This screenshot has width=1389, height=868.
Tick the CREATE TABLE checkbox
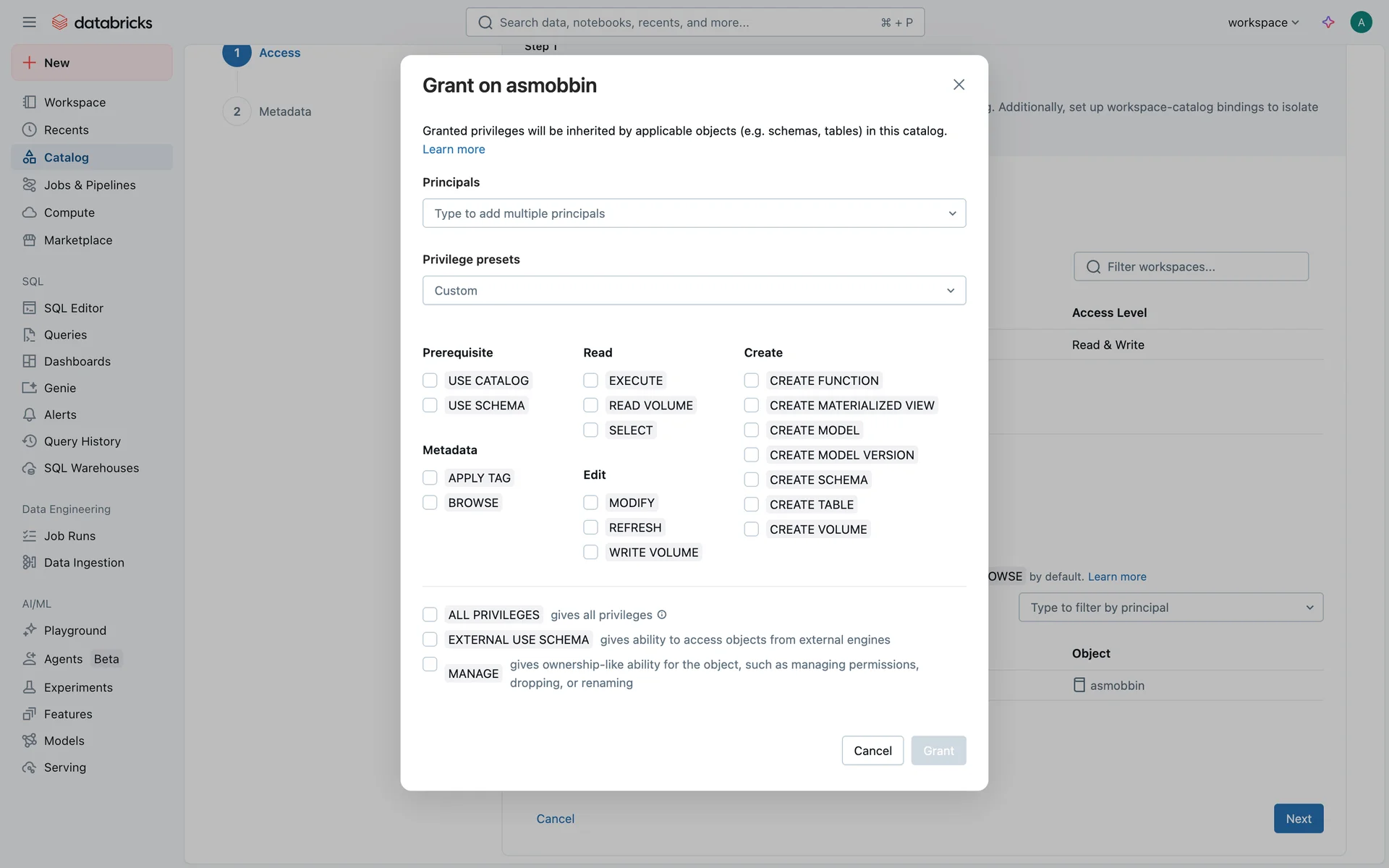pyautogui.click(x=751, y=505)
